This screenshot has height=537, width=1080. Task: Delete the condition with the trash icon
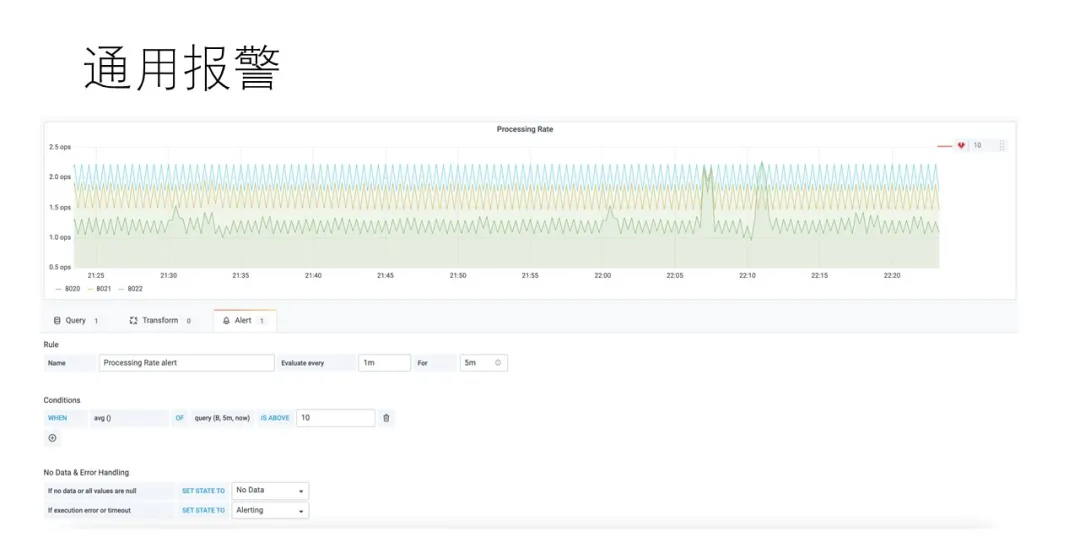[x=386, y=418]
